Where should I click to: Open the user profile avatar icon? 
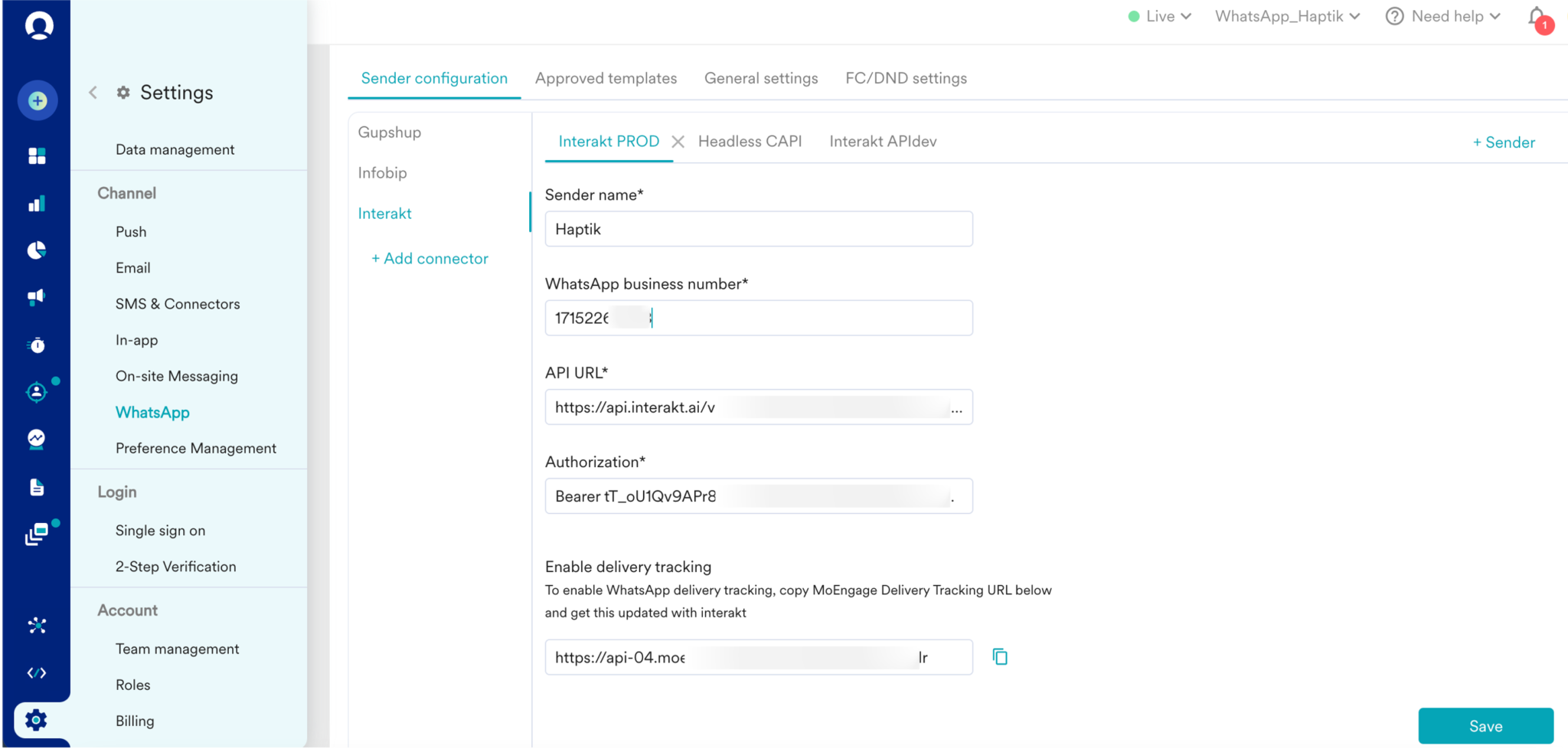[x=37, y=25]
